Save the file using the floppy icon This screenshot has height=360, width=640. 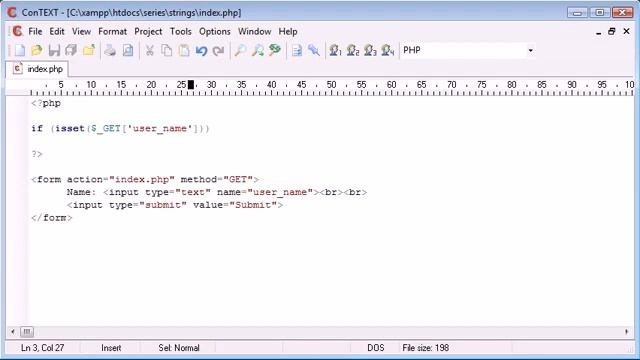(x=54, y=51)
